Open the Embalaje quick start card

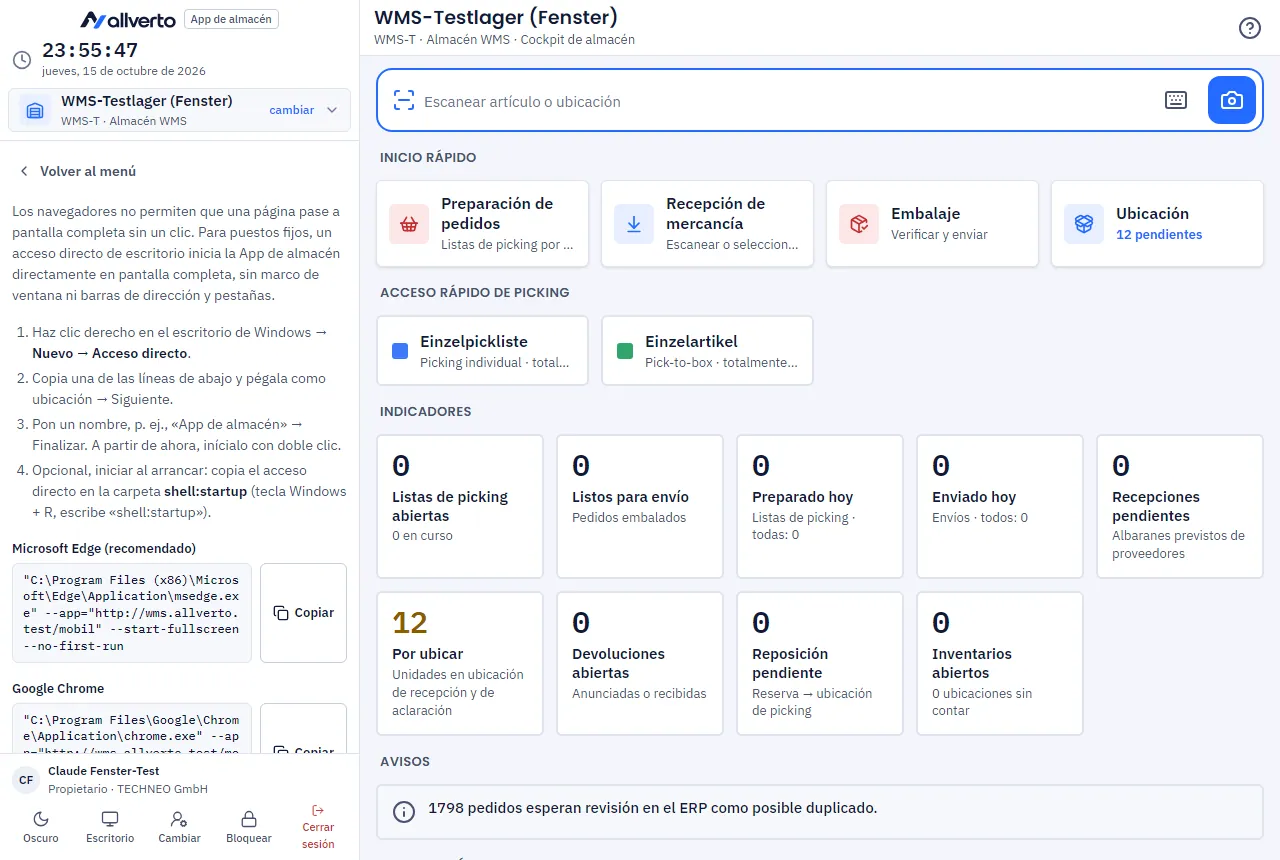click(932, 224)
